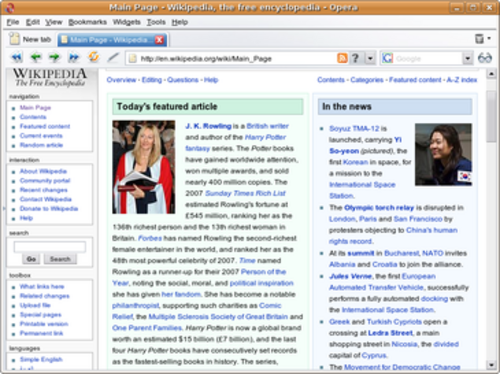Click the binoculars icon next to search
The image size is (500, 374).
(485, 58)
